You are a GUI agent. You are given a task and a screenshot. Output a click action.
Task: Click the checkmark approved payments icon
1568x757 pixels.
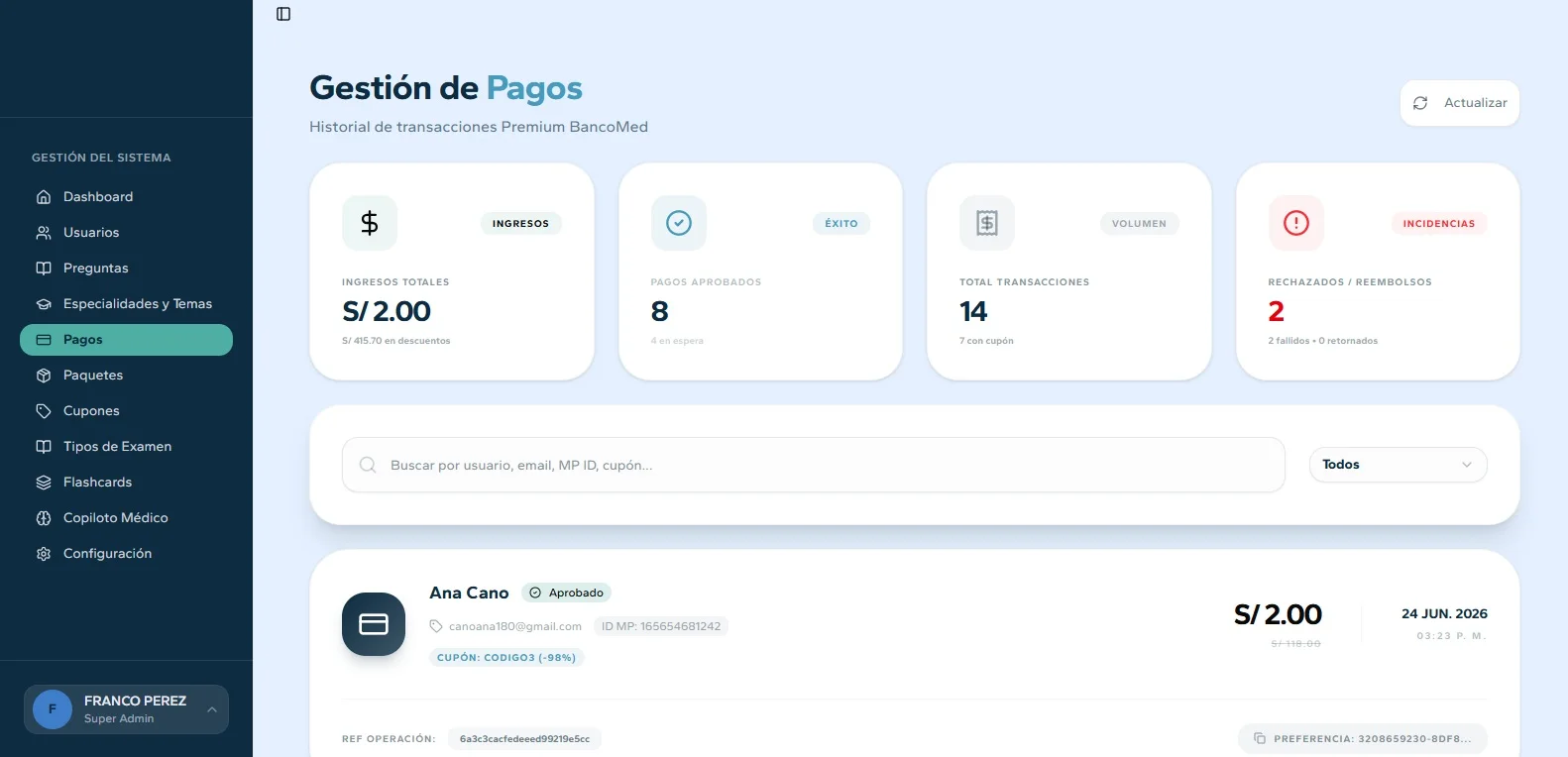[679, 223]
